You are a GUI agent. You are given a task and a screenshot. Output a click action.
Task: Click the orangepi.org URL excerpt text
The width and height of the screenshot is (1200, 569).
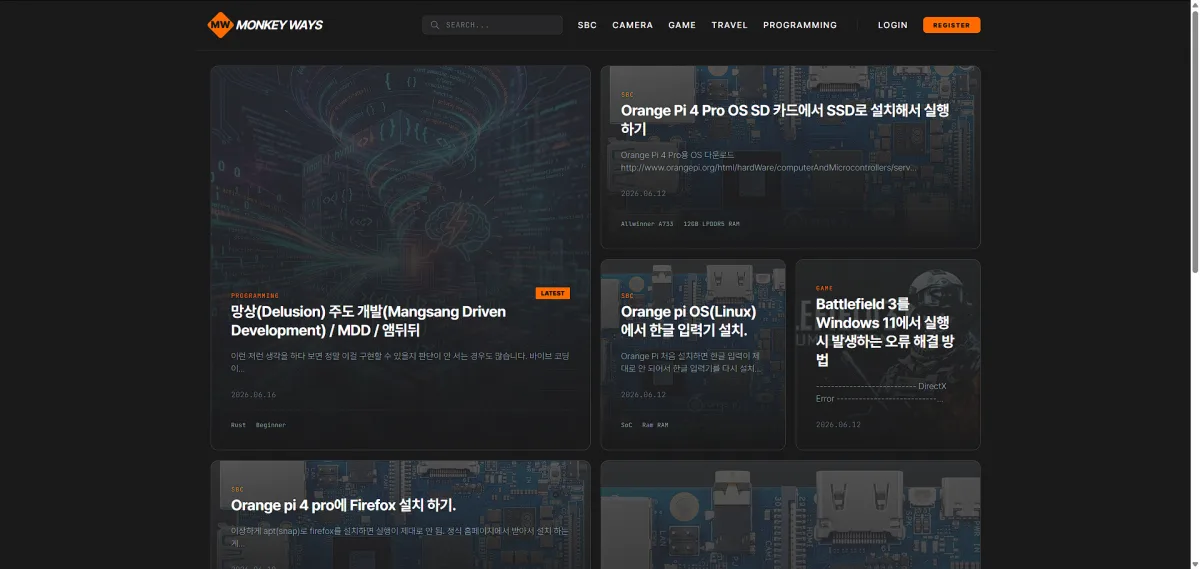pyautogui.click(x=769, y=168)
